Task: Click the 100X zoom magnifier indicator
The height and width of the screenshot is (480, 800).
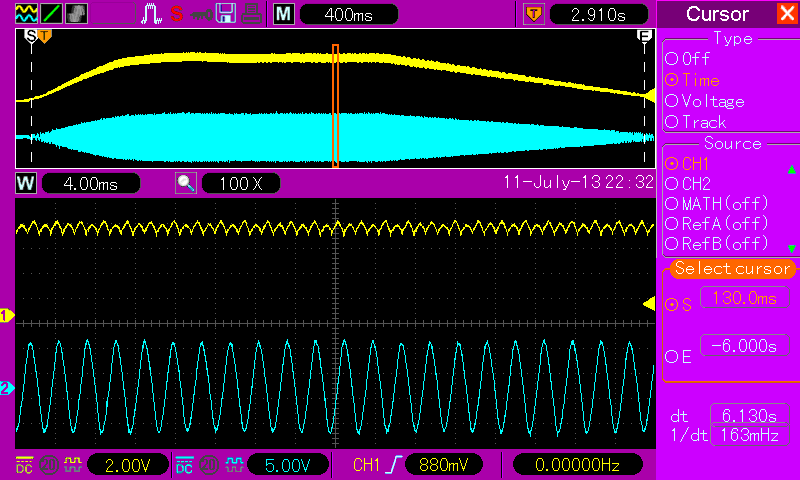Action: (240, 184)
